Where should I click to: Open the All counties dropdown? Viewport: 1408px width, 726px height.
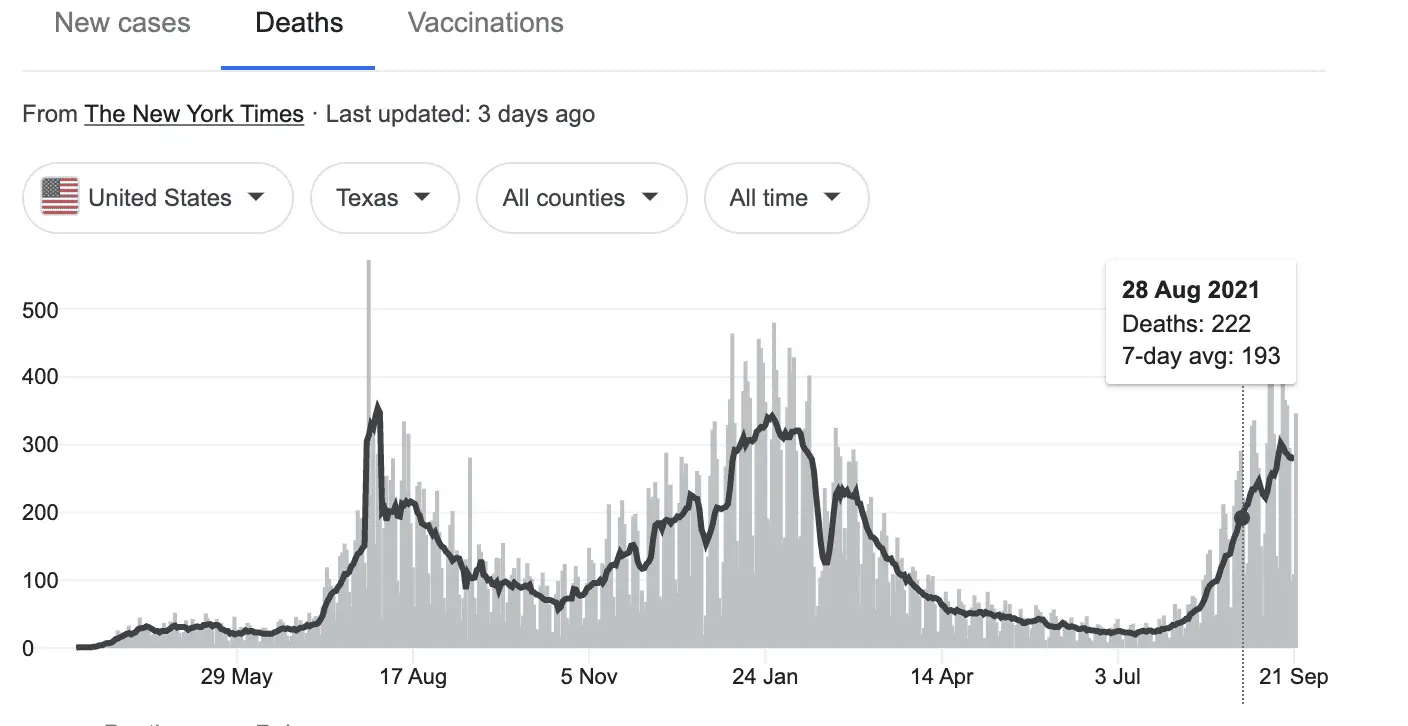581,198
